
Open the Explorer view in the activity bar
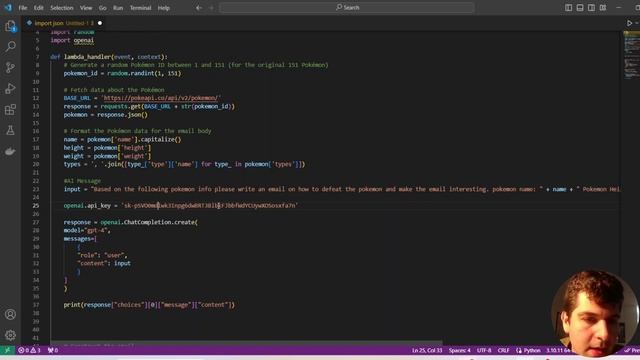tap(11, 27)
